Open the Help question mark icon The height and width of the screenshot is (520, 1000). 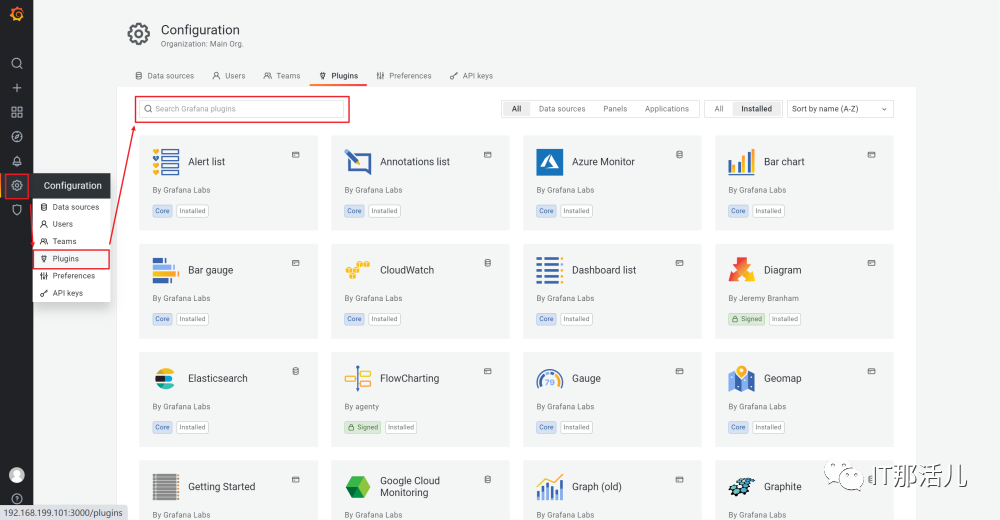pos(17,498)
